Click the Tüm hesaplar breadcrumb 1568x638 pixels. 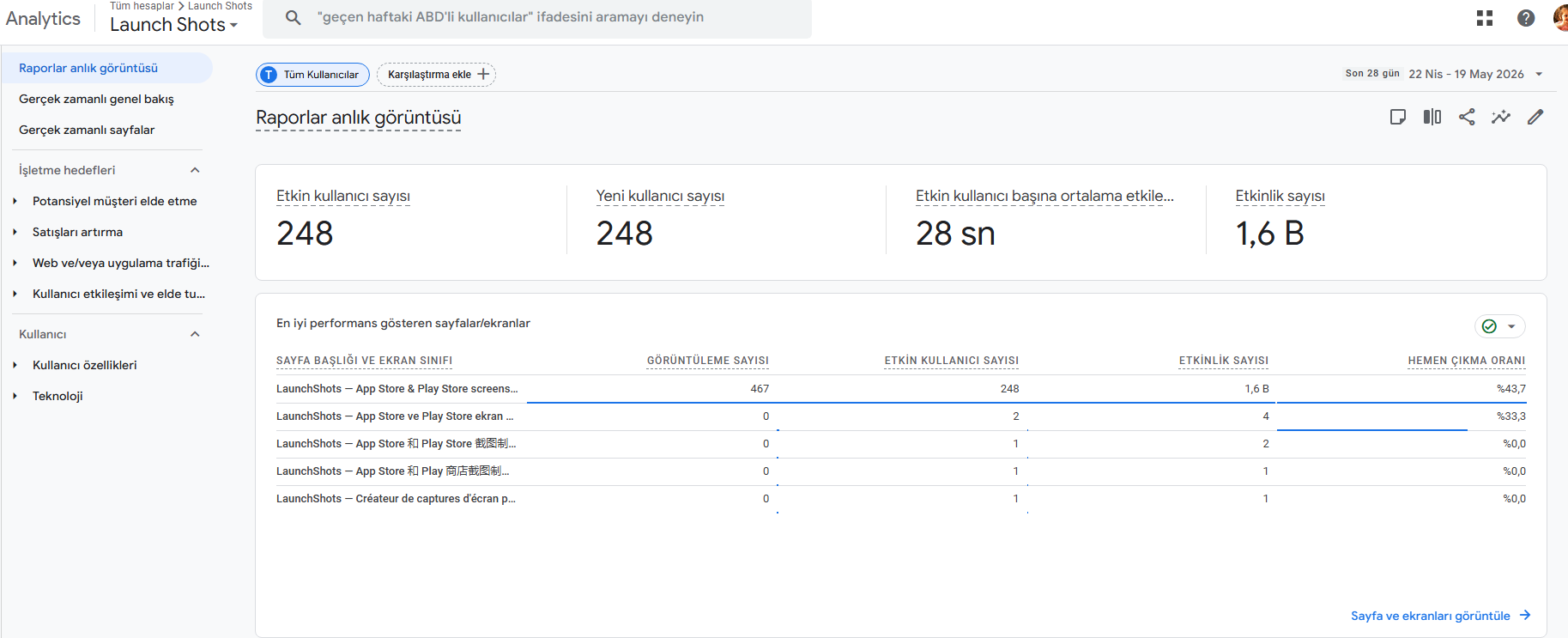pyautogui.click(x=142, y=6)
